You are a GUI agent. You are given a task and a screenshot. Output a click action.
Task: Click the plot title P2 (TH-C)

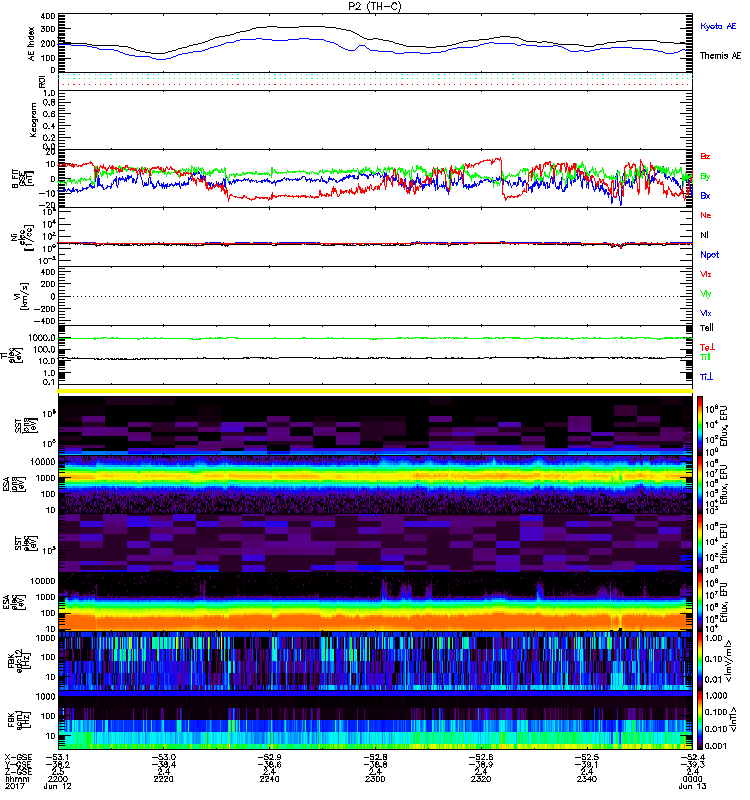point(374,6)
